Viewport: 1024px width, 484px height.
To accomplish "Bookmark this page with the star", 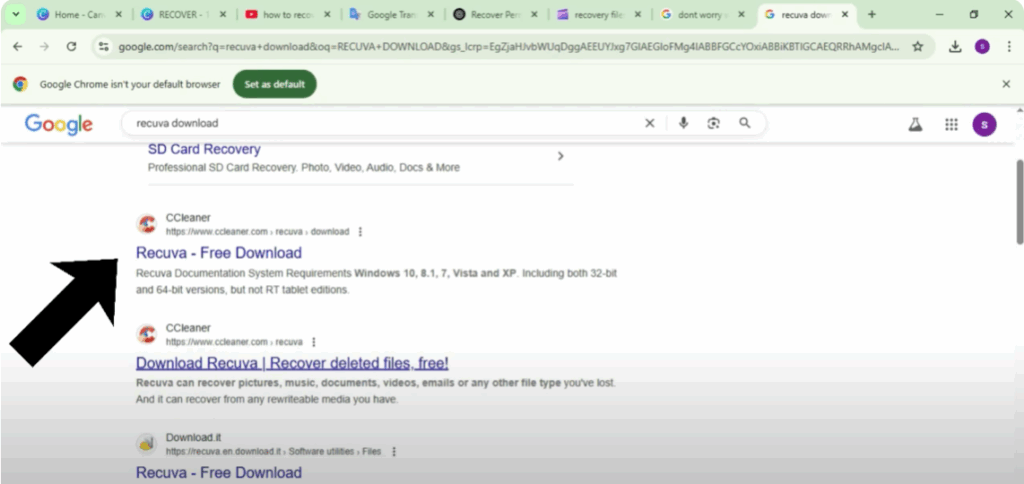I will tap(918, 46).
